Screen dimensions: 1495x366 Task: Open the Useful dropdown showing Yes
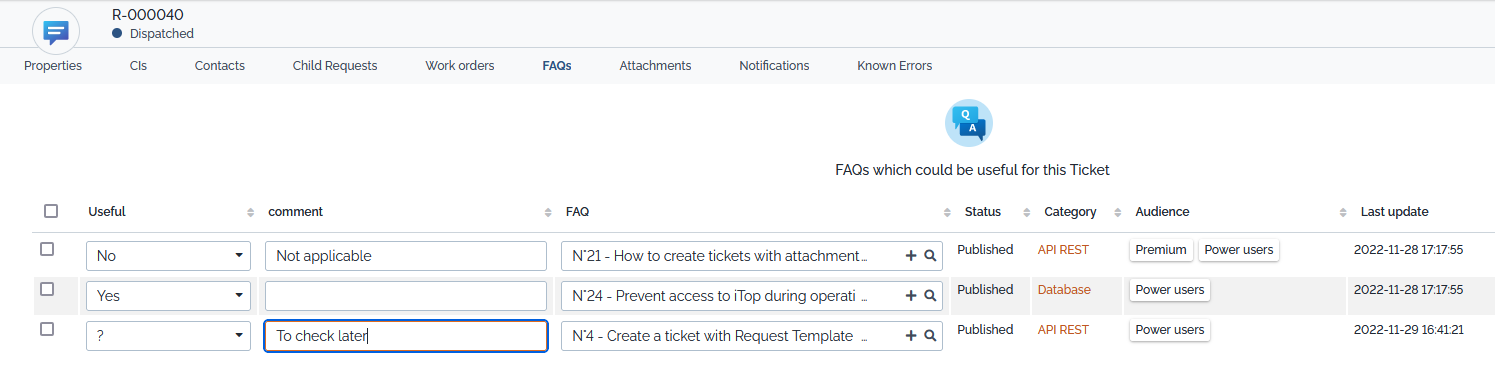tap(168, 296)
